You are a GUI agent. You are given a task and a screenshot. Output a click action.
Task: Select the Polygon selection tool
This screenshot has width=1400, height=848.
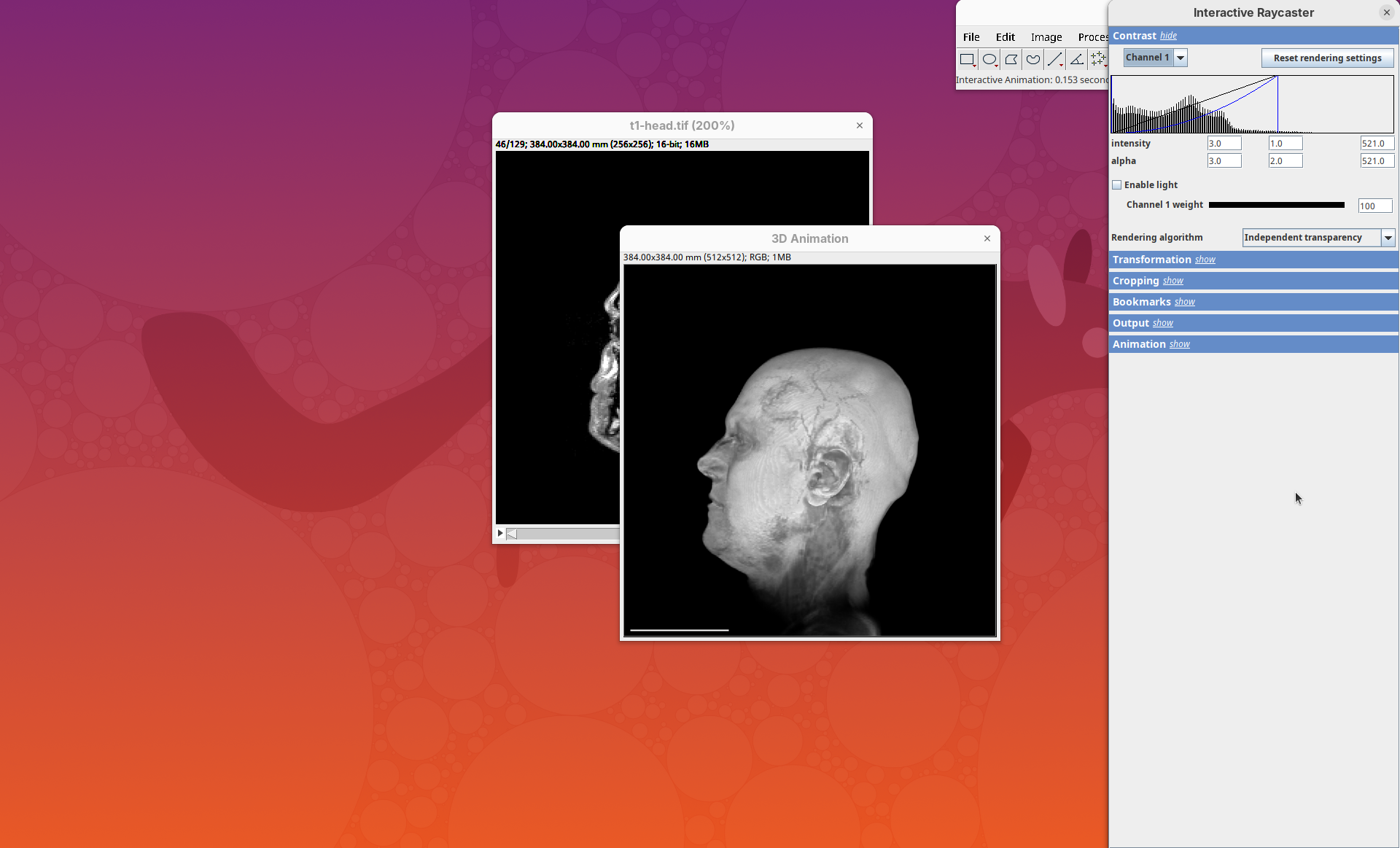point(1011,60)
